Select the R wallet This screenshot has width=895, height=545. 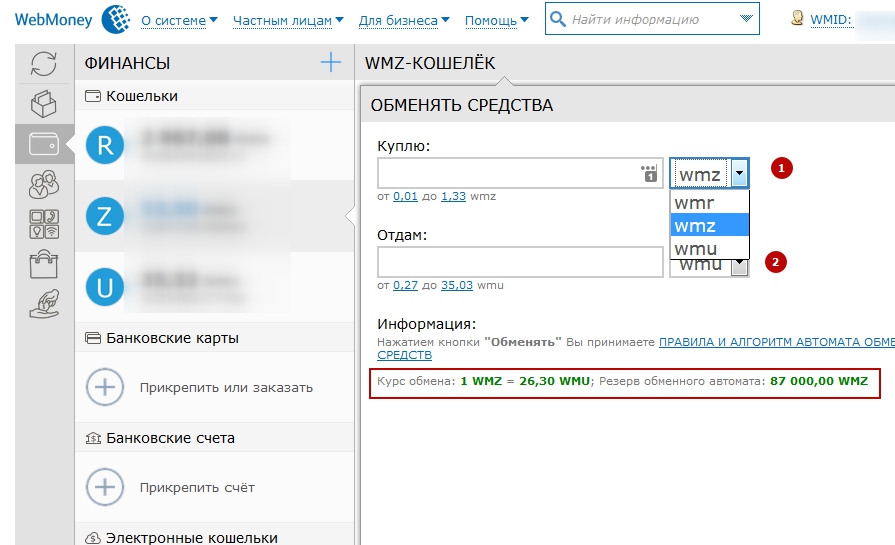[214, 145]
